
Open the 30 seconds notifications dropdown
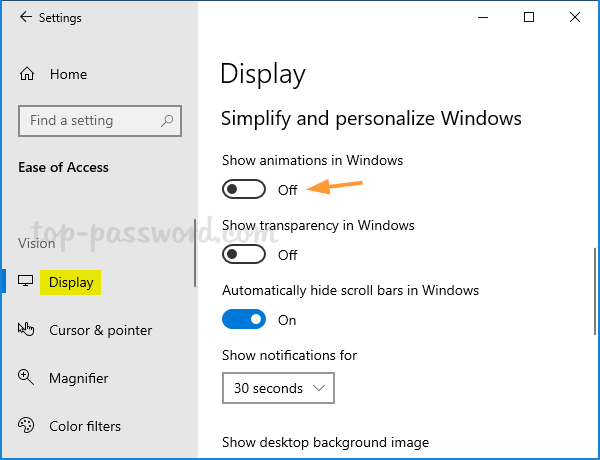278,388
